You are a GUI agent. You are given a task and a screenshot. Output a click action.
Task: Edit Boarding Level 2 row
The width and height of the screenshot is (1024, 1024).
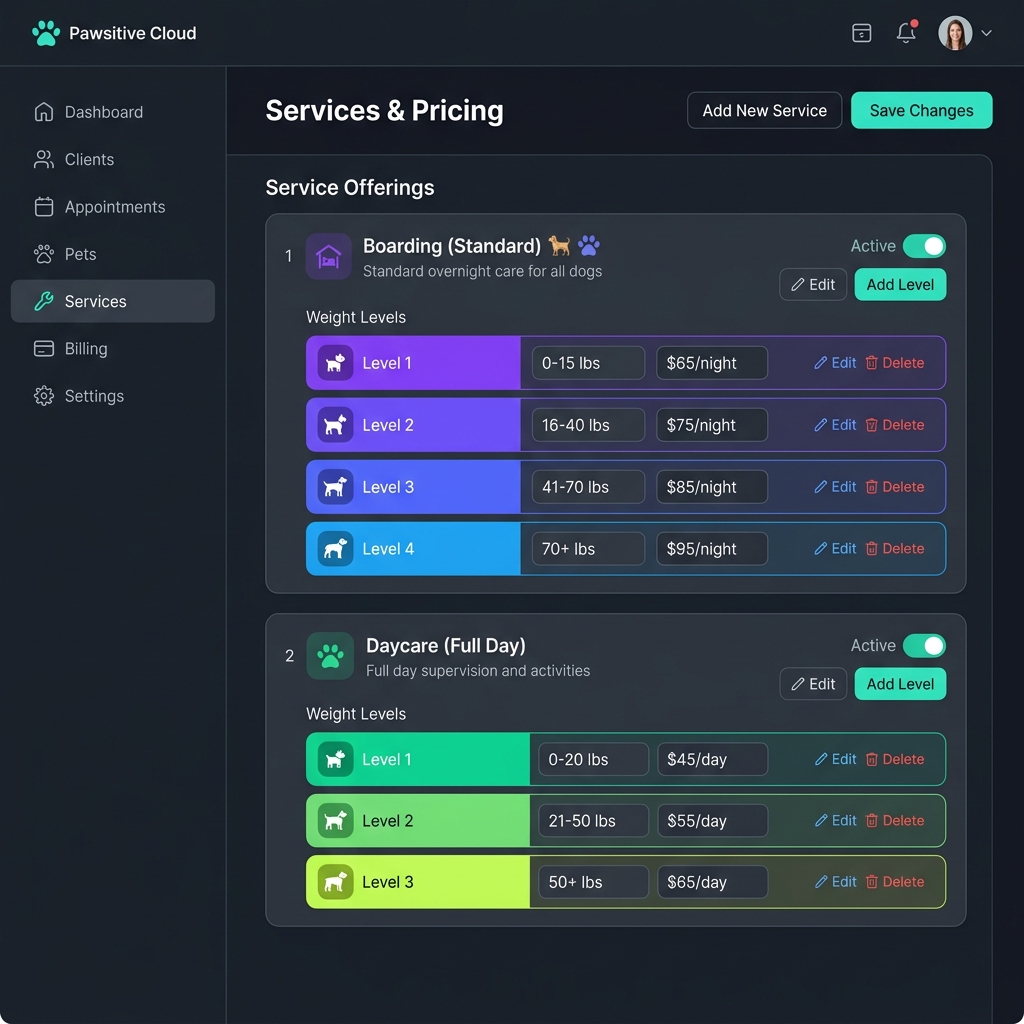click(835, 425)
